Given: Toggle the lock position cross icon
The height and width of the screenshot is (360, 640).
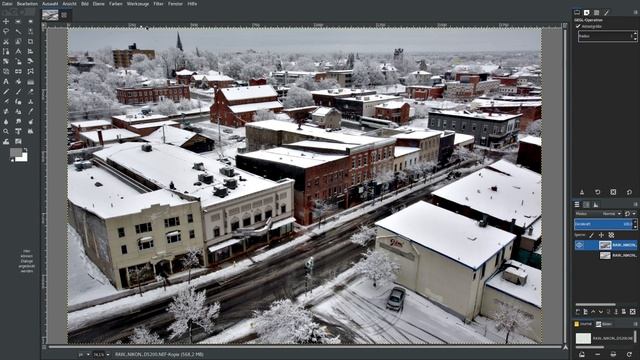Looking at the screenshot, I should point(601,235).
